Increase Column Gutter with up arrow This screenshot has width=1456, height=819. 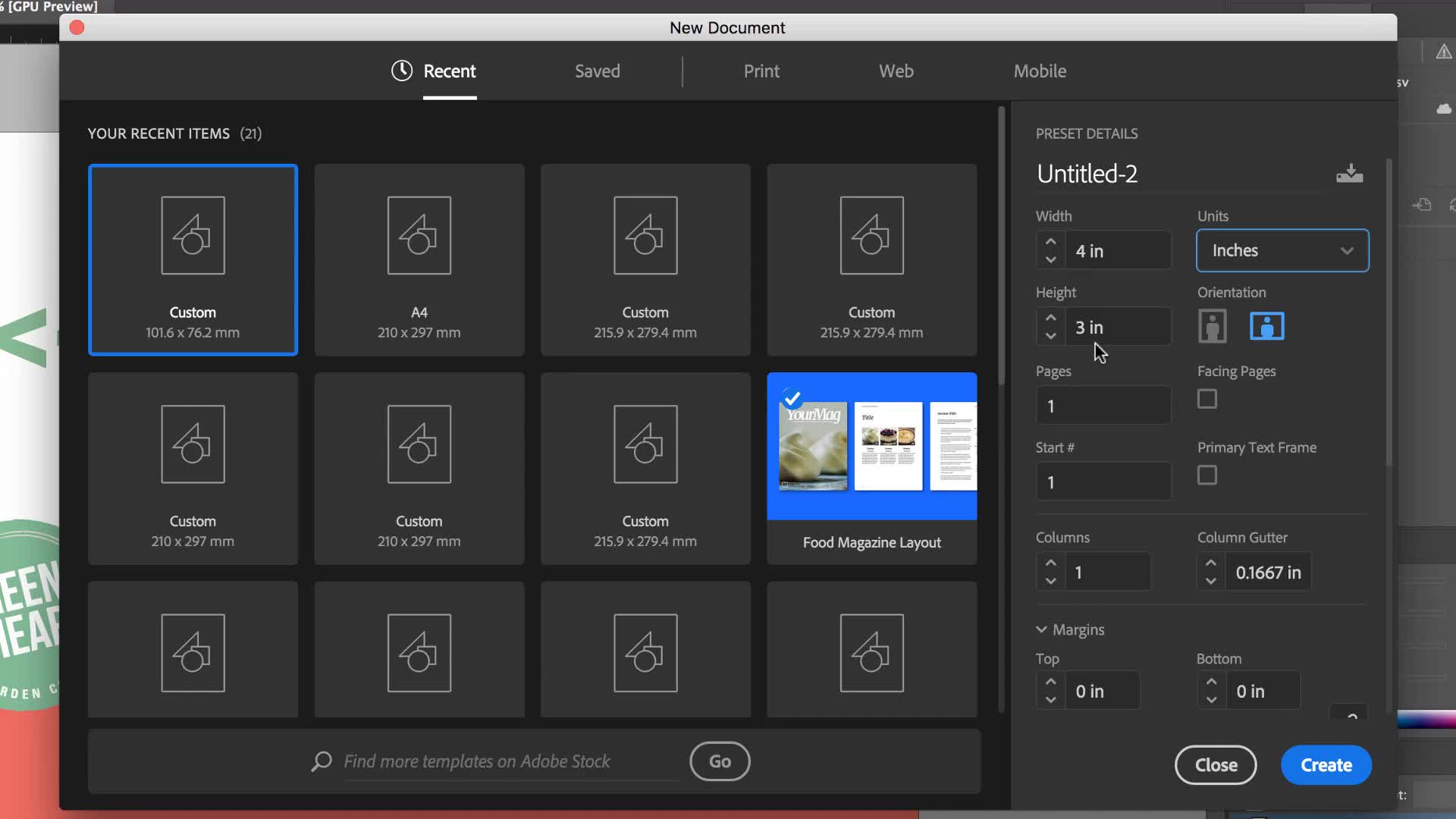[1211, 563]
